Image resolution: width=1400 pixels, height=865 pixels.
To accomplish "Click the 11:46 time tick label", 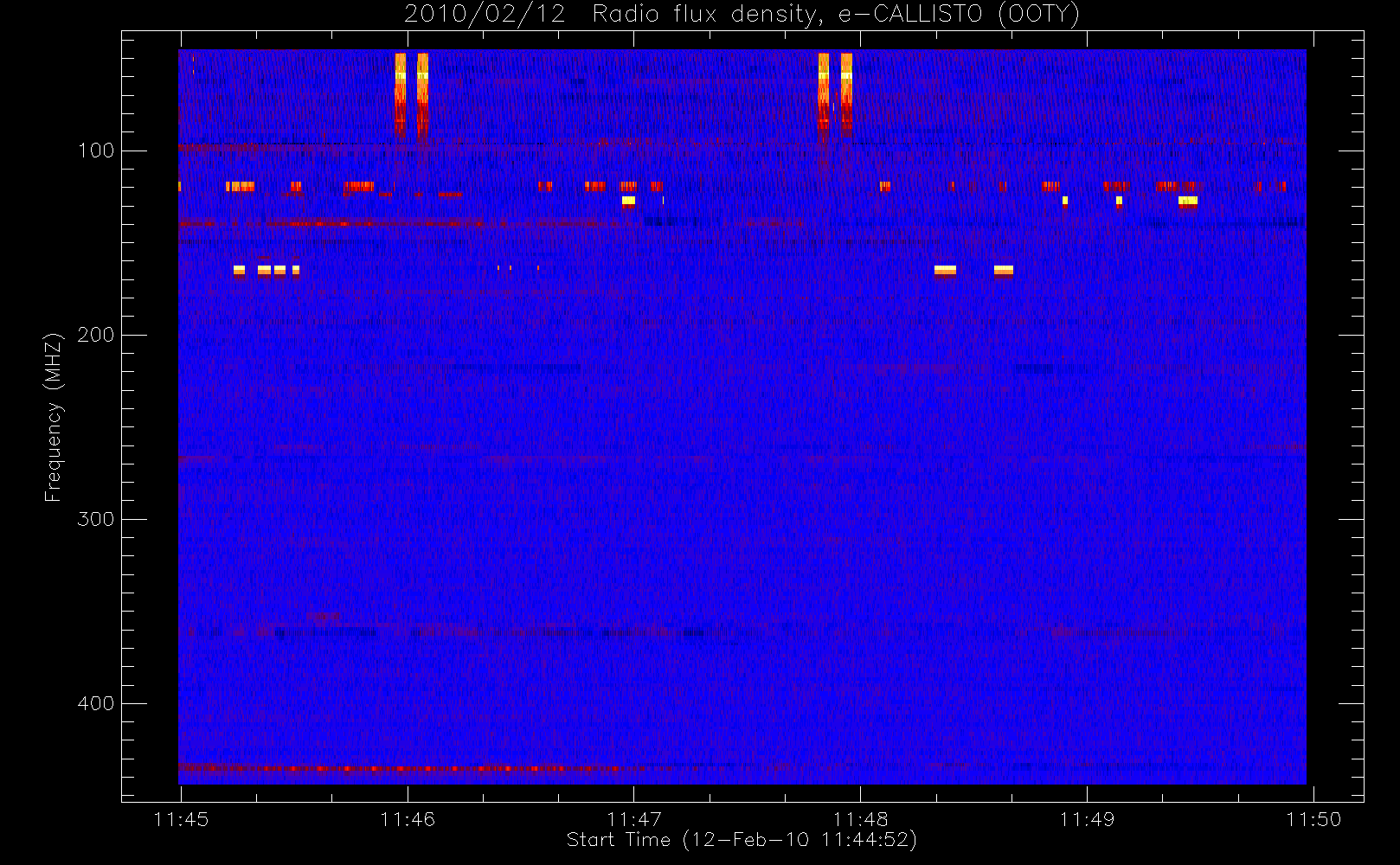I will [408, 819].
